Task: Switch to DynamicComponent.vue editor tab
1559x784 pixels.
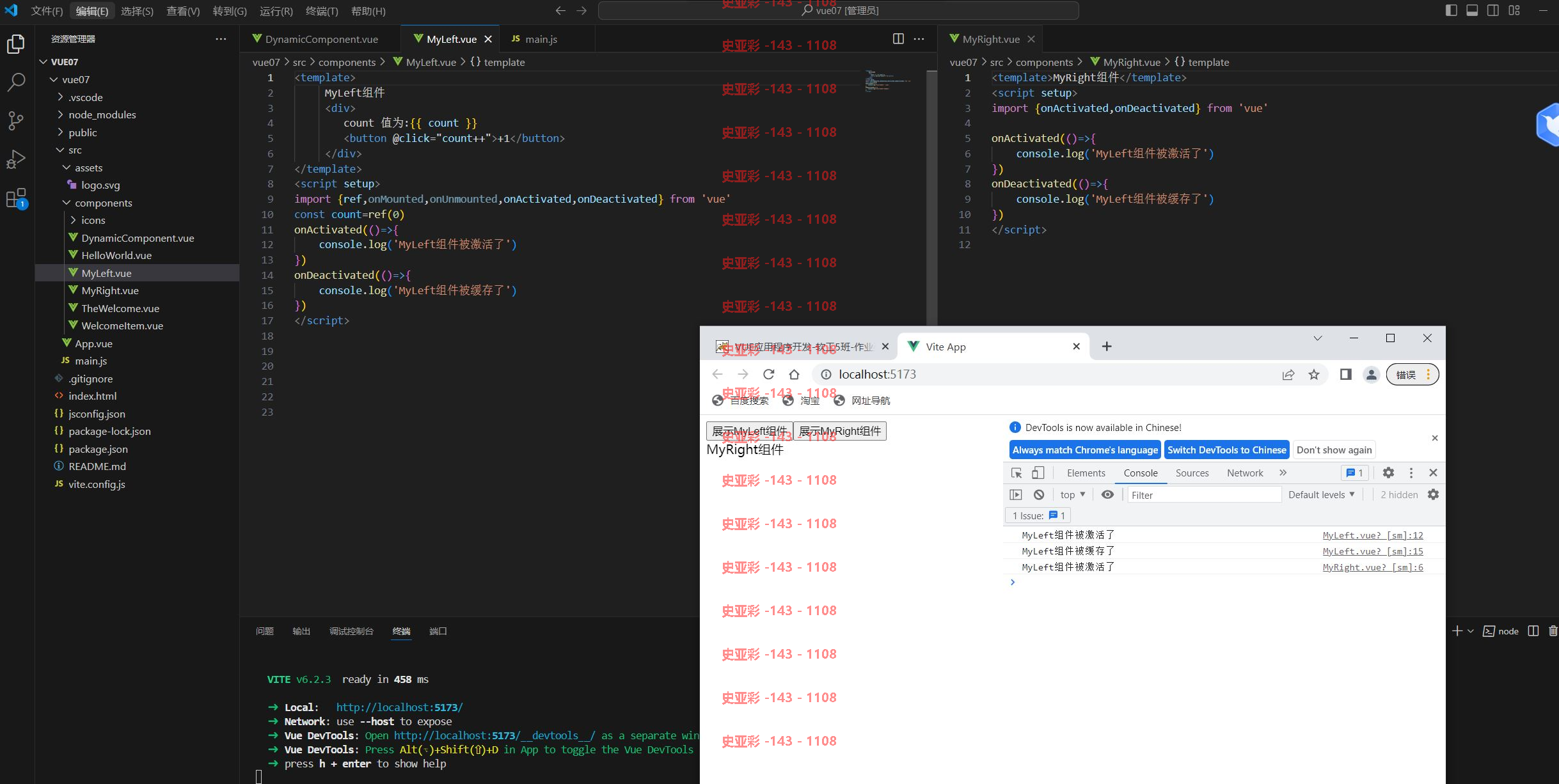Action: click(x=321, y=39)
